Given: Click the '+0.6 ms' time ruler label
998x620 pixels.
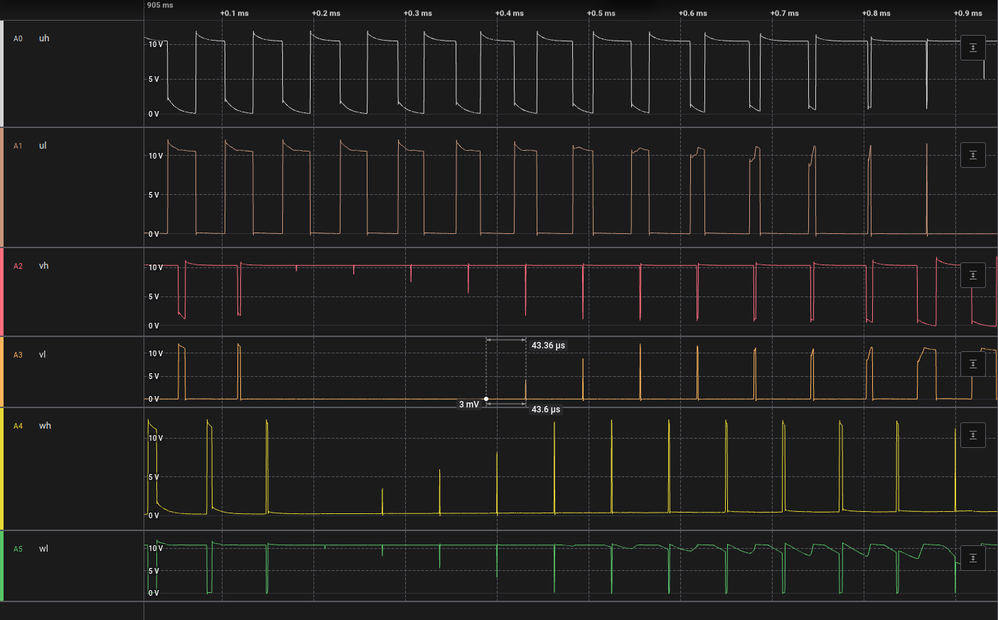Looking at the screenshot, I should [x=692, y=13].
